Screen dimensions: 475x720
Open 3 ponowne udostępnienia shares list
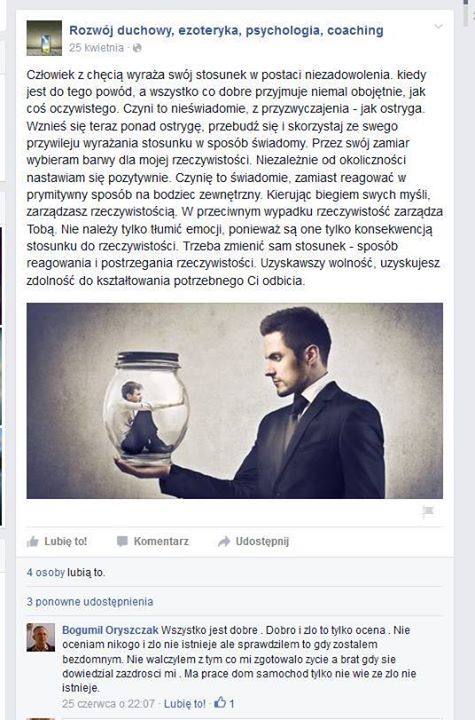tap(90, 602)
